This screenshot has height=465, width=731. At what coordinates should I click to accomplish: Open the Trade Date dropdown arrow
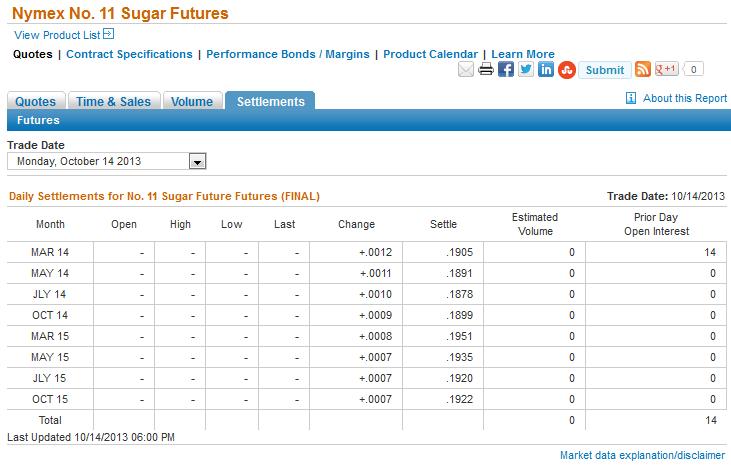[197, 161]
